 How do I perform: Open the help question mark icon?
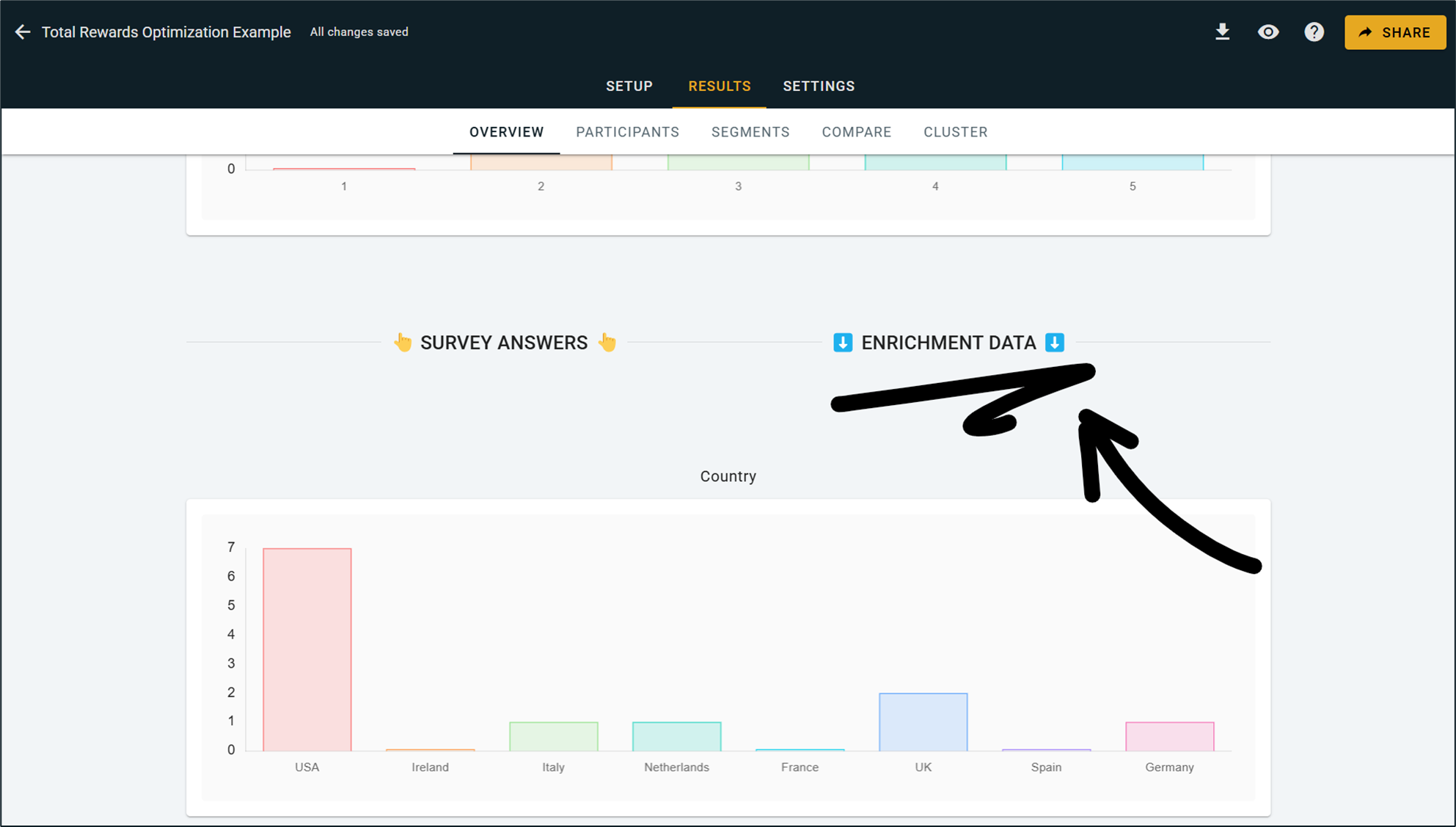point(1314,32)
